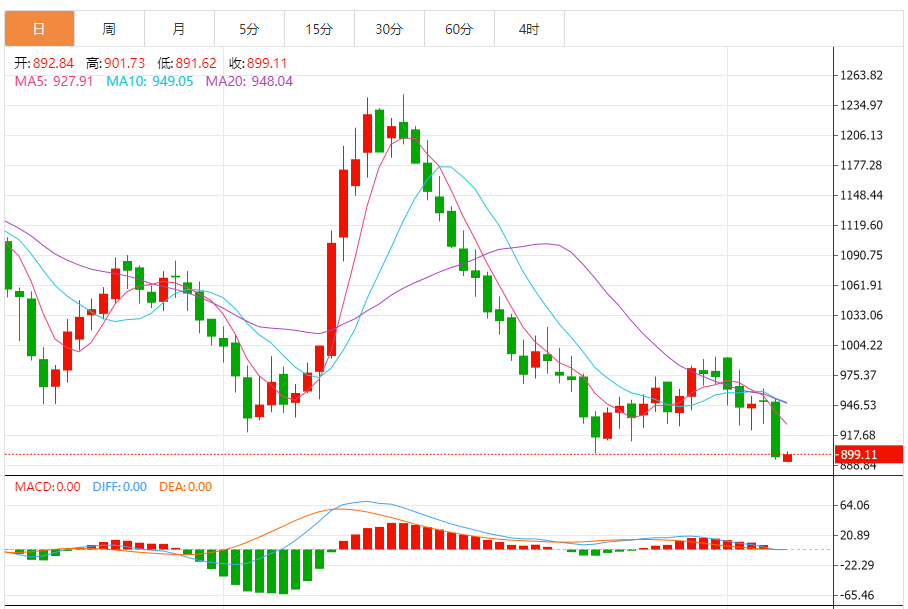Click the 975.37 price axis label
This screenshot has height=609, width=908.
coord(858,375)
